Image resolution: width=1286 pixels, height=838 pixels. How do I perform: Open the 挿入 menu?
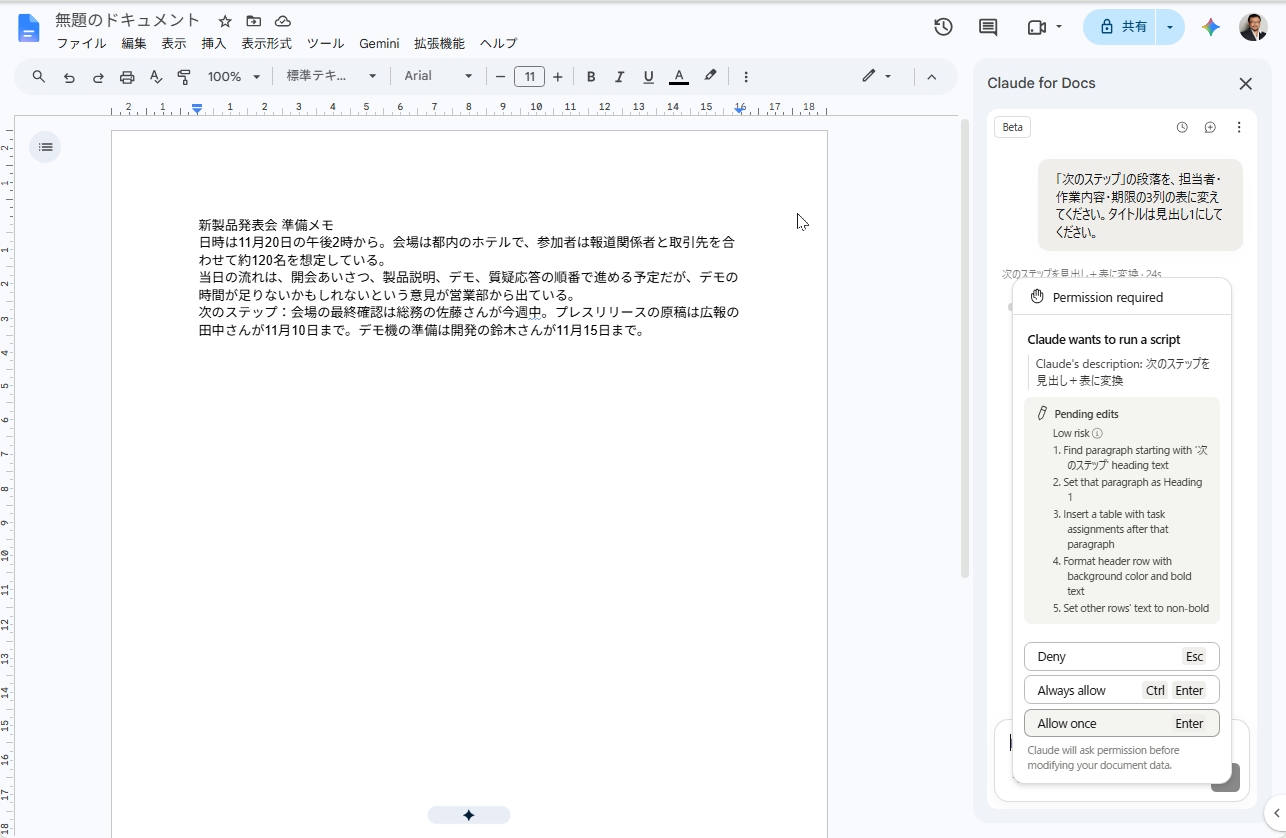214,44
